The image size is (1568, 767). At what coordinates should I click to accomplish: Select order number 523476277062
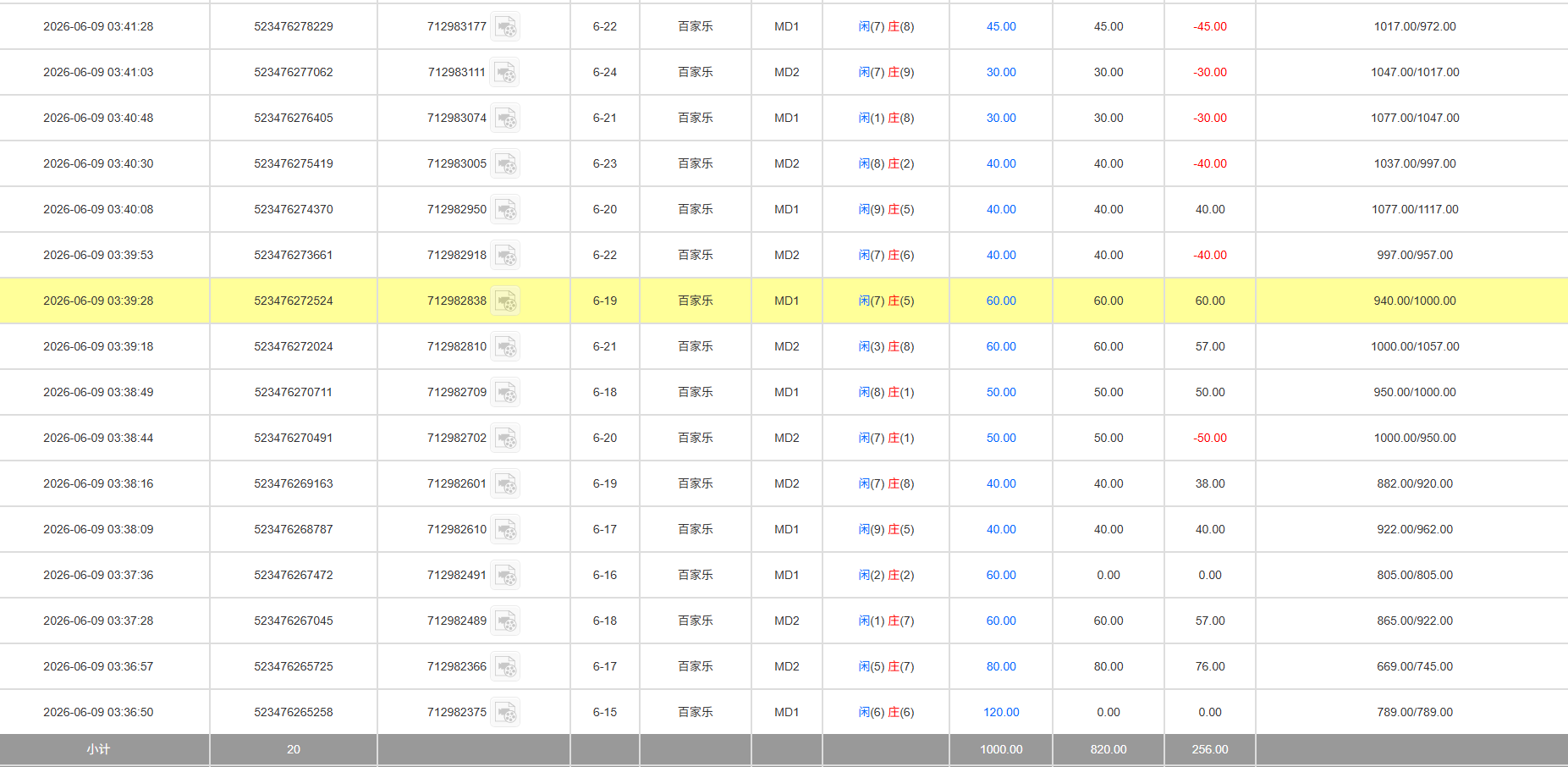point(294,72)
